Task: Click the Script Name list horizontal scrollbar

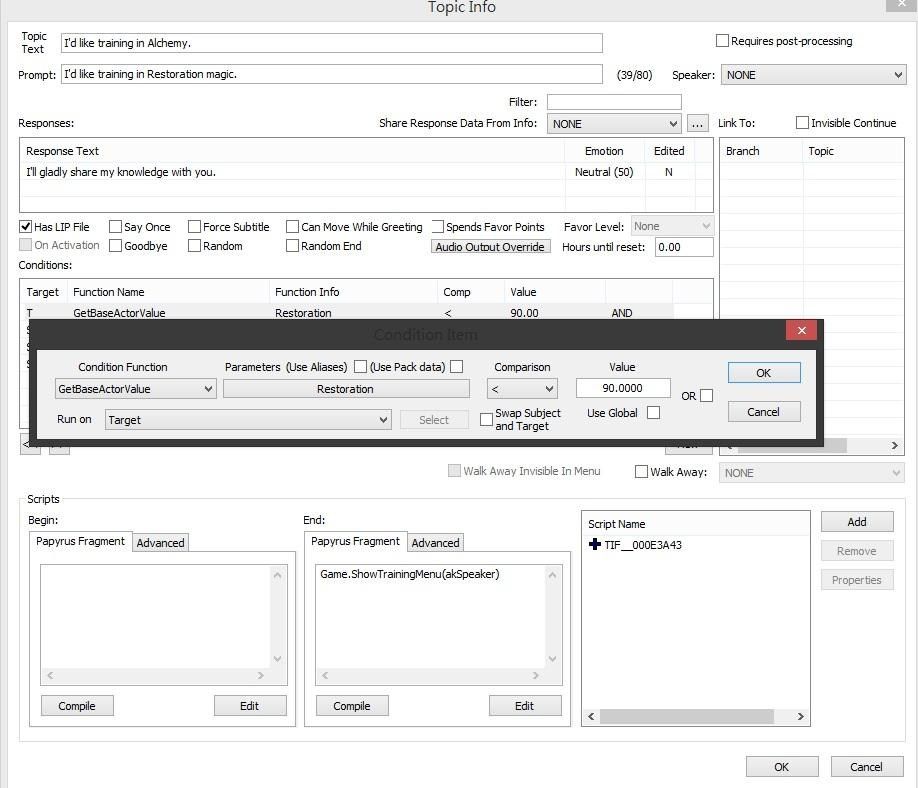Action: point(696,716)
